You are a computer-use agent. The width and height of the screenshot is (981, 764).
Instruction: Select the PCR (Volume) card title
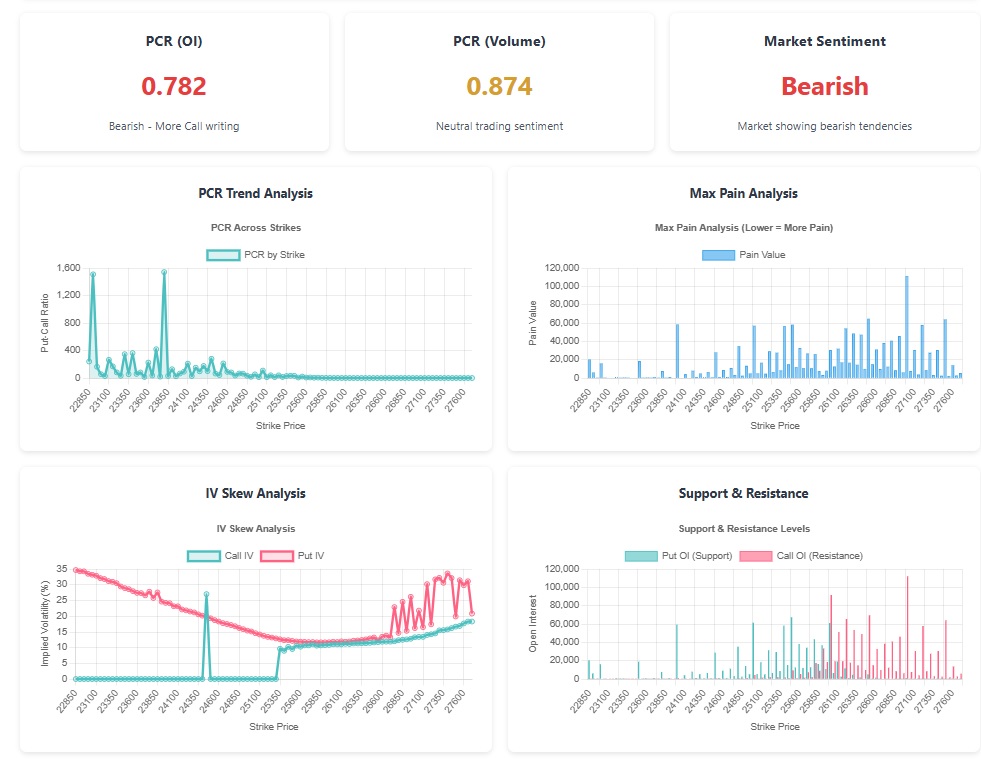499,41
